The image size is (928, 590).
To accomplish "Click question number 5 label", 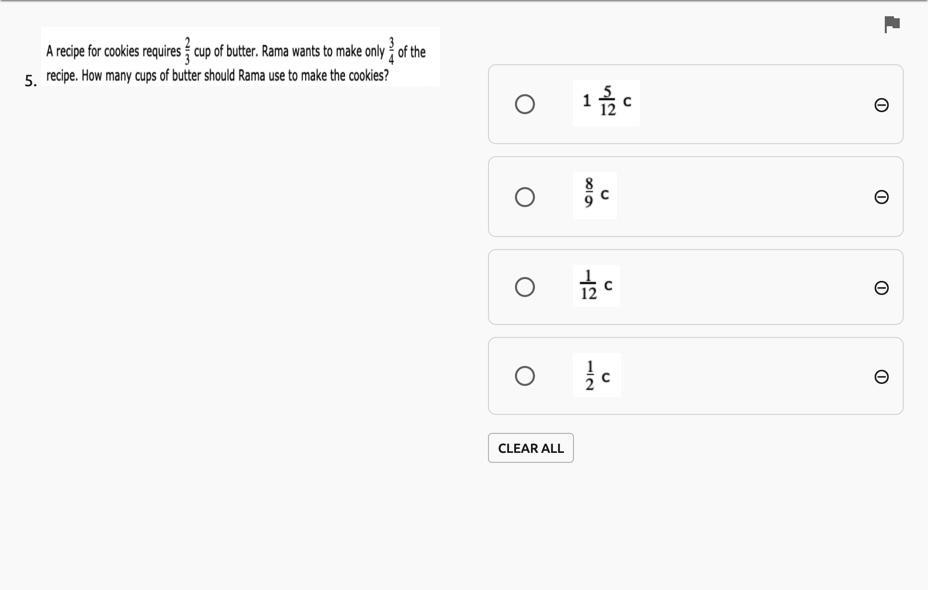I will tap(31, 81).
